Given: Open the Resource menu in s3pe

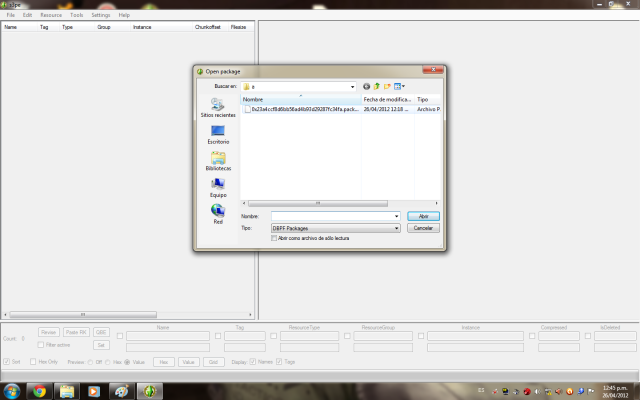Looking at the screenshot, I should pyautogui.click(x=51, y=15).
